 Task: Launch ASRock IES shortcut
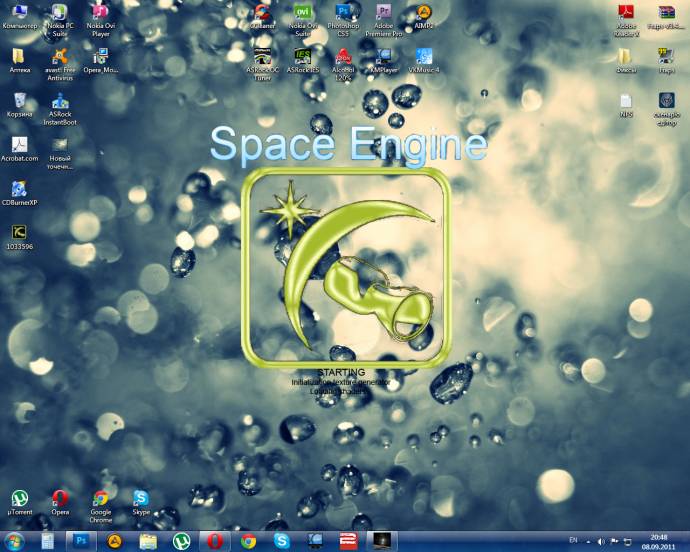coord(303,61)
